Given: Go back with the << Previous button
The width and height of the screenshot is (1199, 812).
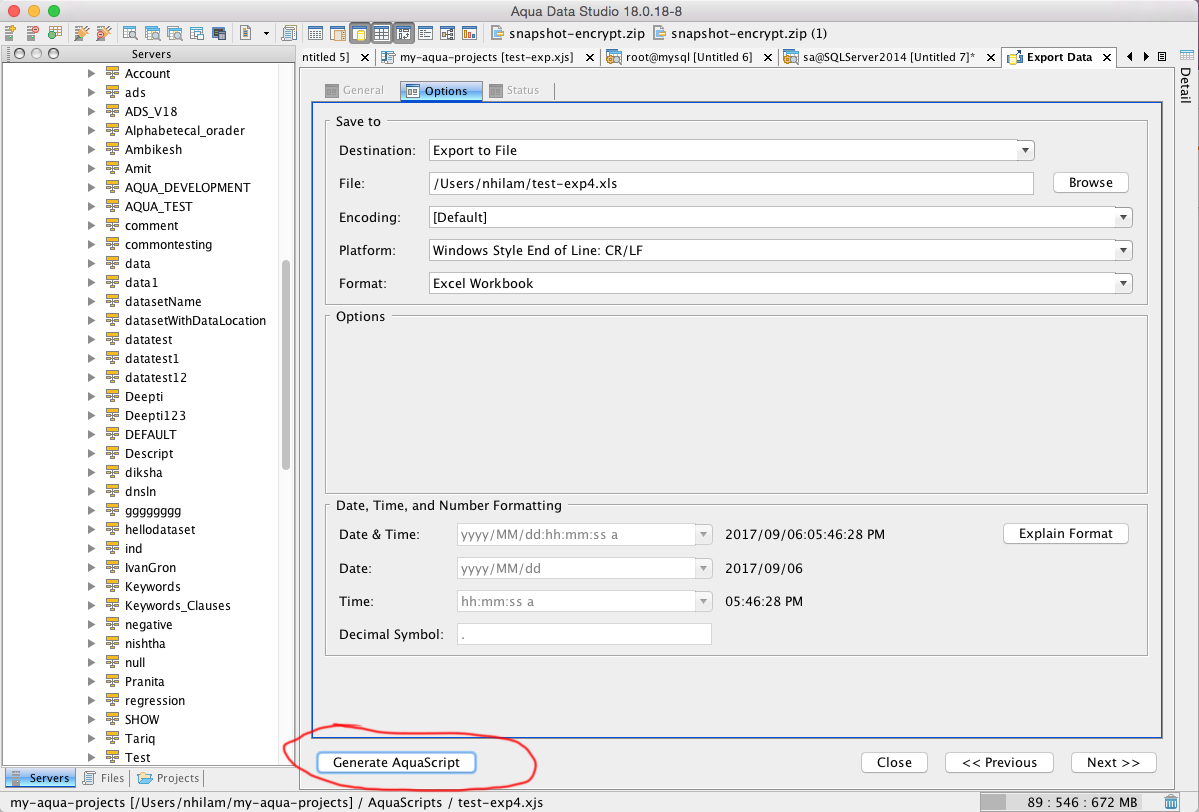Looking at the screenshot, I should pos(999,762).
